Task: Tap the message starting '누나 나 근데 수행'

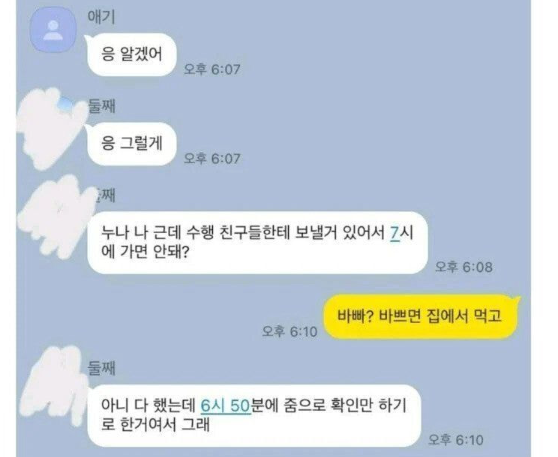Action: [258, 243]
